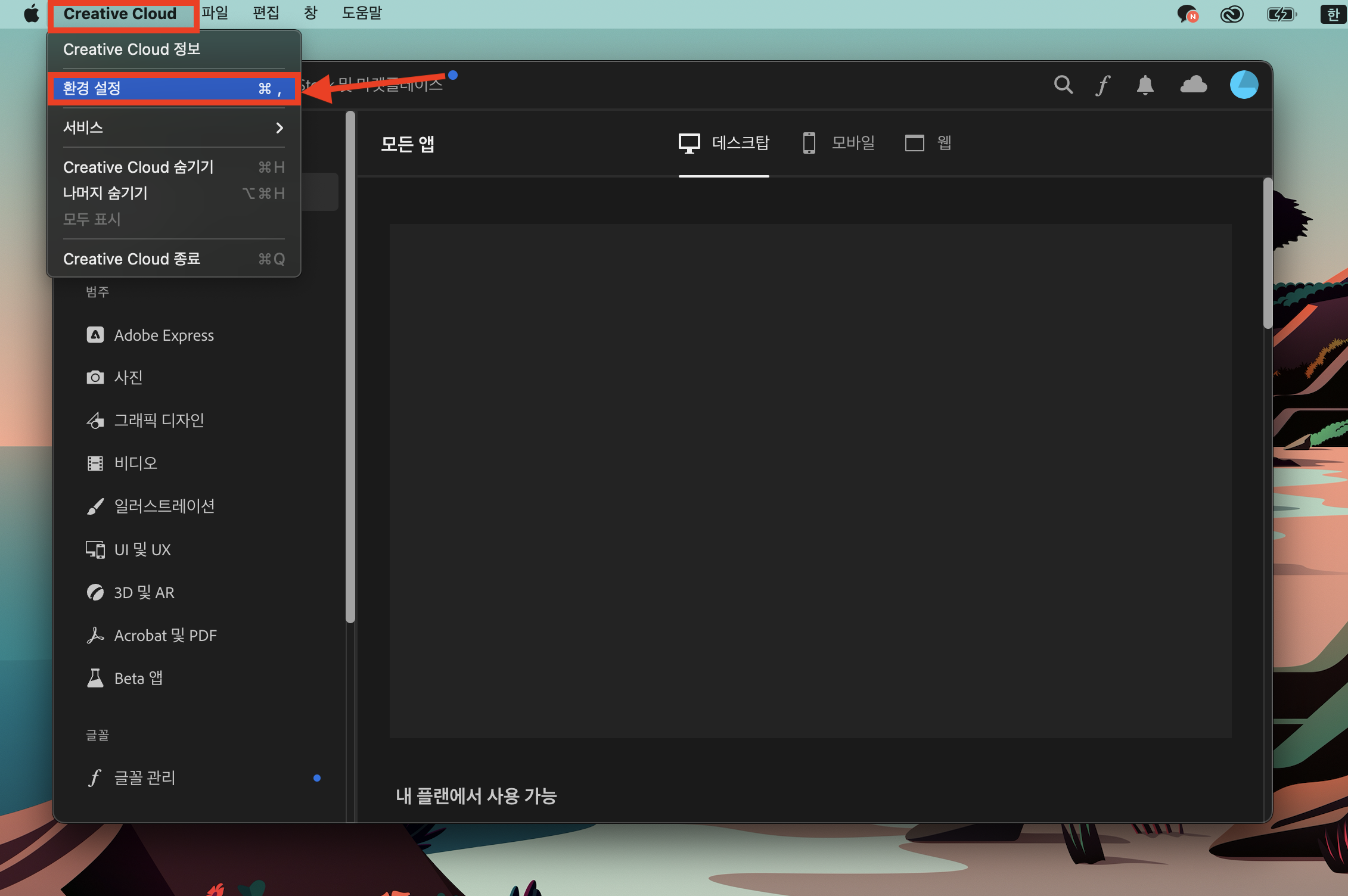The height and width of the screenshot is (896, 1348).
Task: Switch to the 모바일 tab
Action: tap(839, 143)
